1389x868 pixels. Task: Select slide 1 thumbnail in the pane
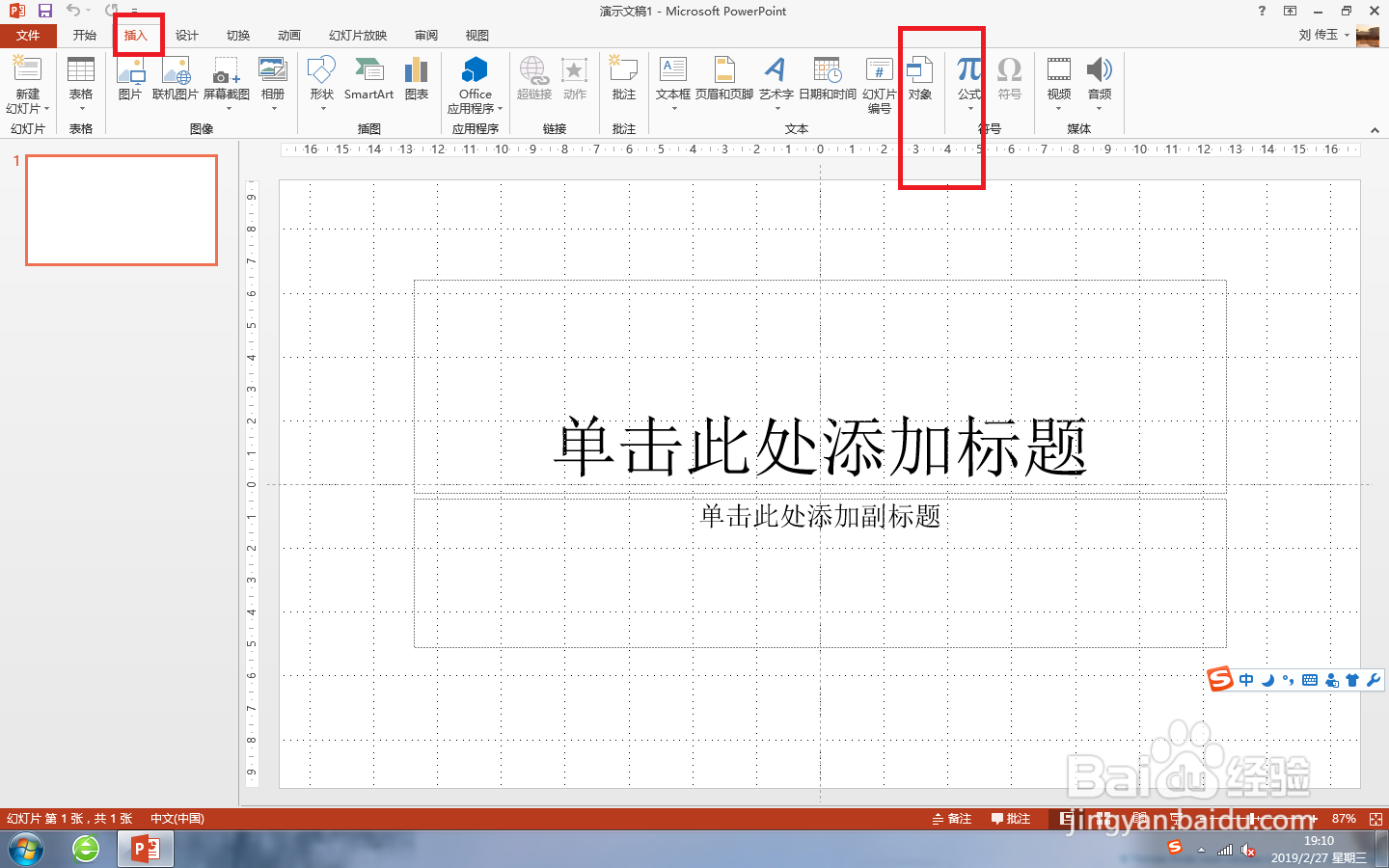(122, 210)
